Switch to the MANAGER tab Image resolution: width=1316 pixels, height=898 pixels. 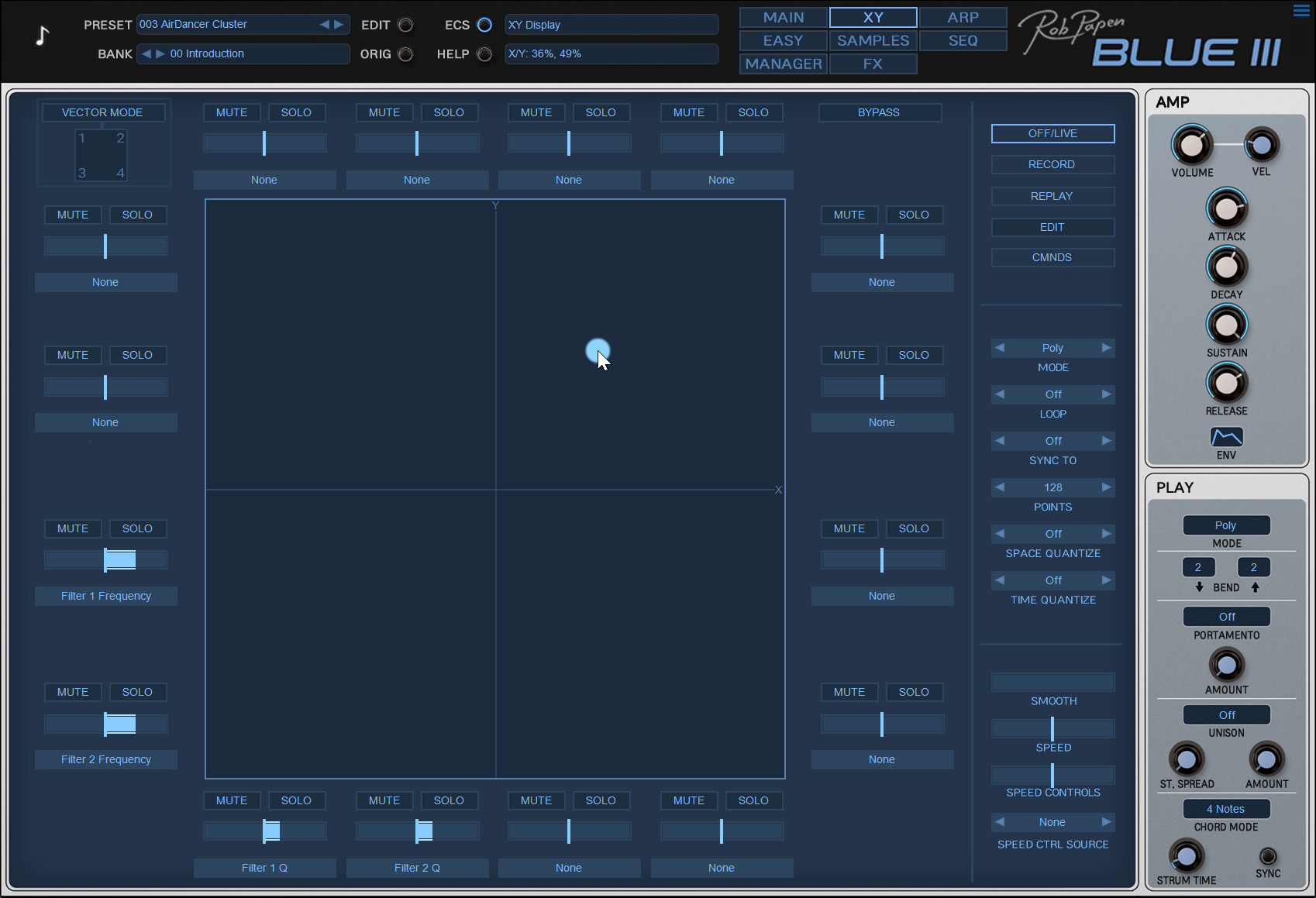(784, 64)
